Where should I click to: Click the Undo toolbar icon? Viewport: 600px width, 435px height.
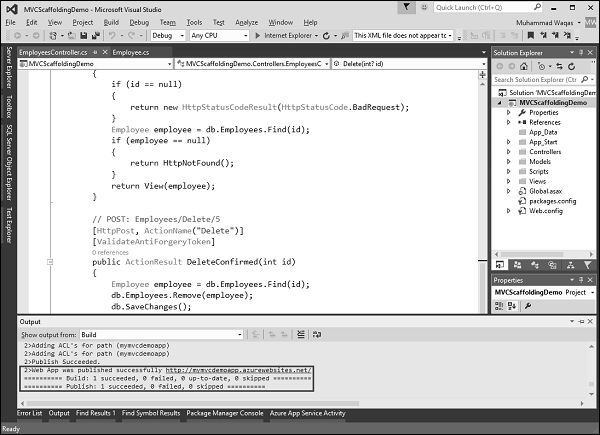click(x=112, y=36)
